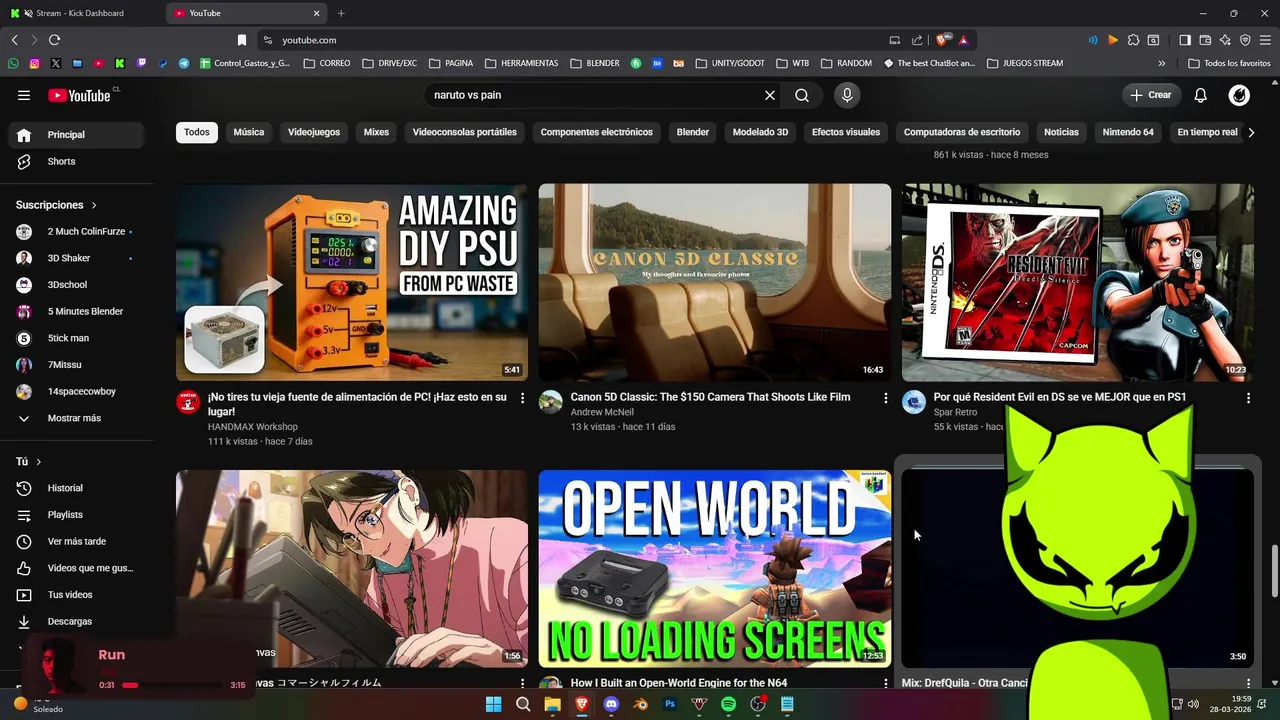1280x720 pixels.
Task: Select the Nintendo 64 filter chip
Action: coord(1128,132)
